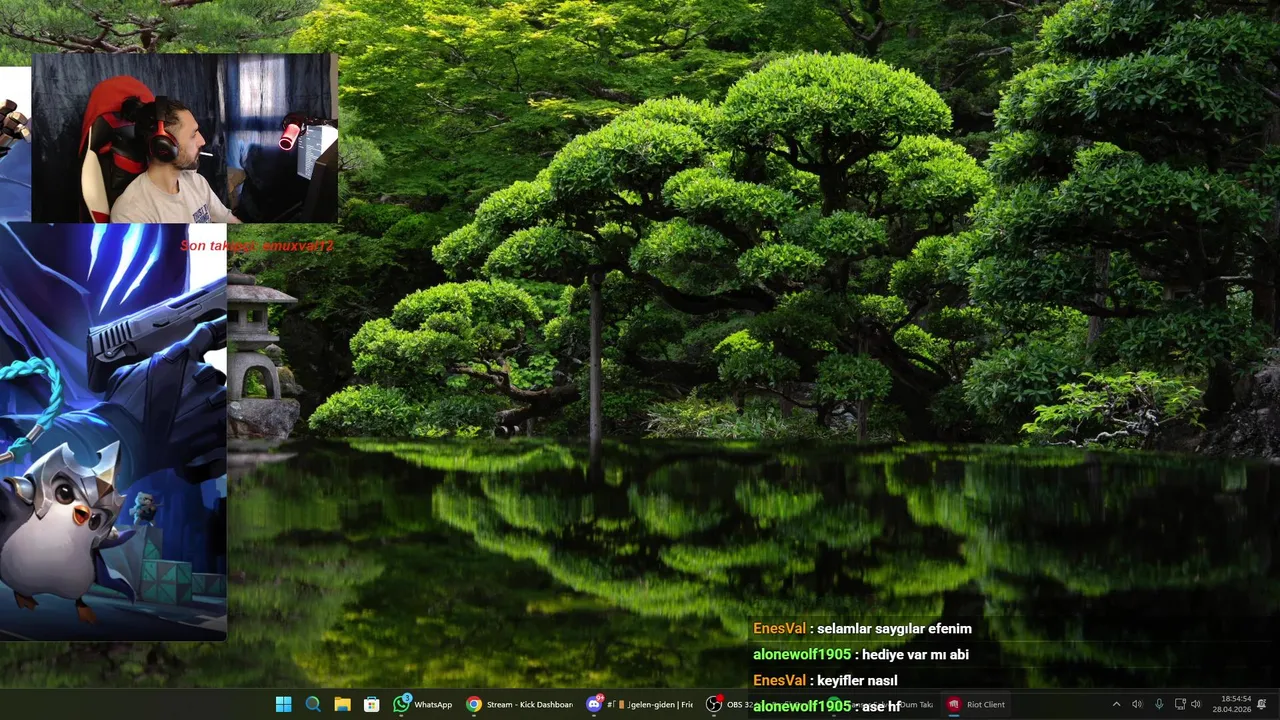Screen dimensions: 1280x720
Task: Click webcam overlay of streamer
Action: [185, 138]
